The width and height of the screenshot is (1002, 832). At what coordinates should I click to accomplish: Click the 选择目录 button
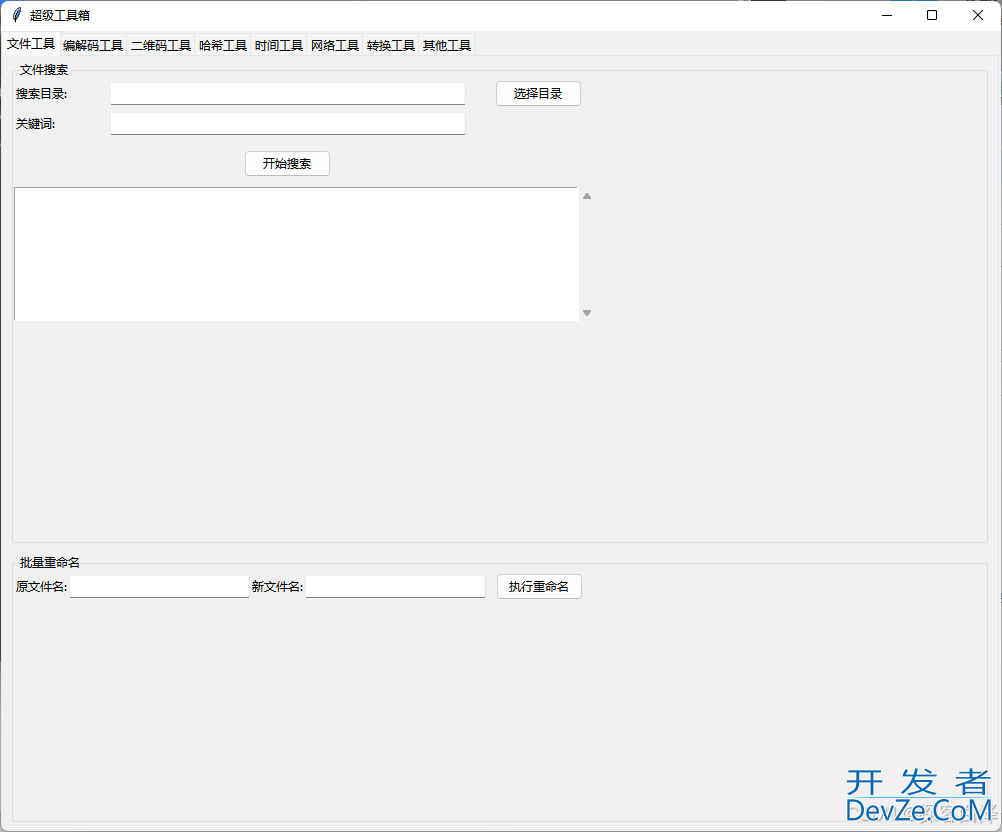[538, 94]
